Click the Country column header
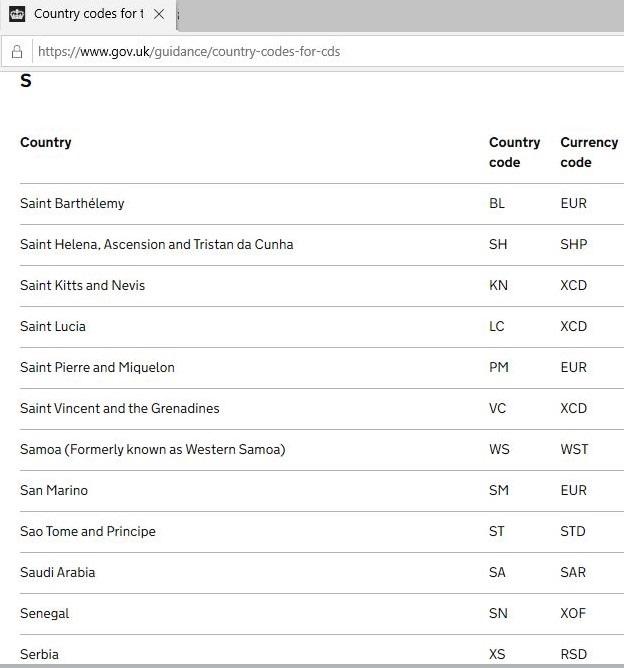Image resolution: width=624 pixels, height=668 pixels. pos(46,142)
